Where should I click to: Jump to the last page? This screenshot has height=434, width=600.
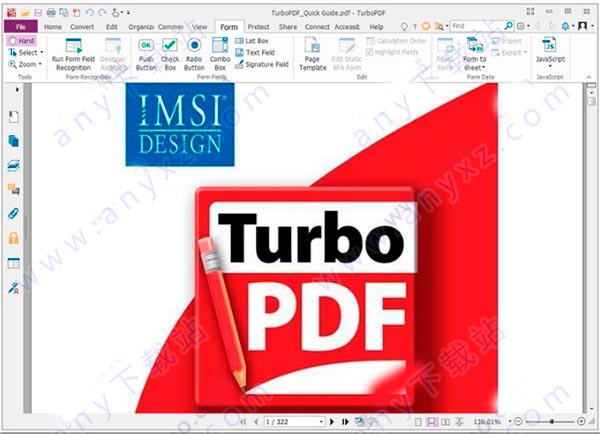(345, 422)
